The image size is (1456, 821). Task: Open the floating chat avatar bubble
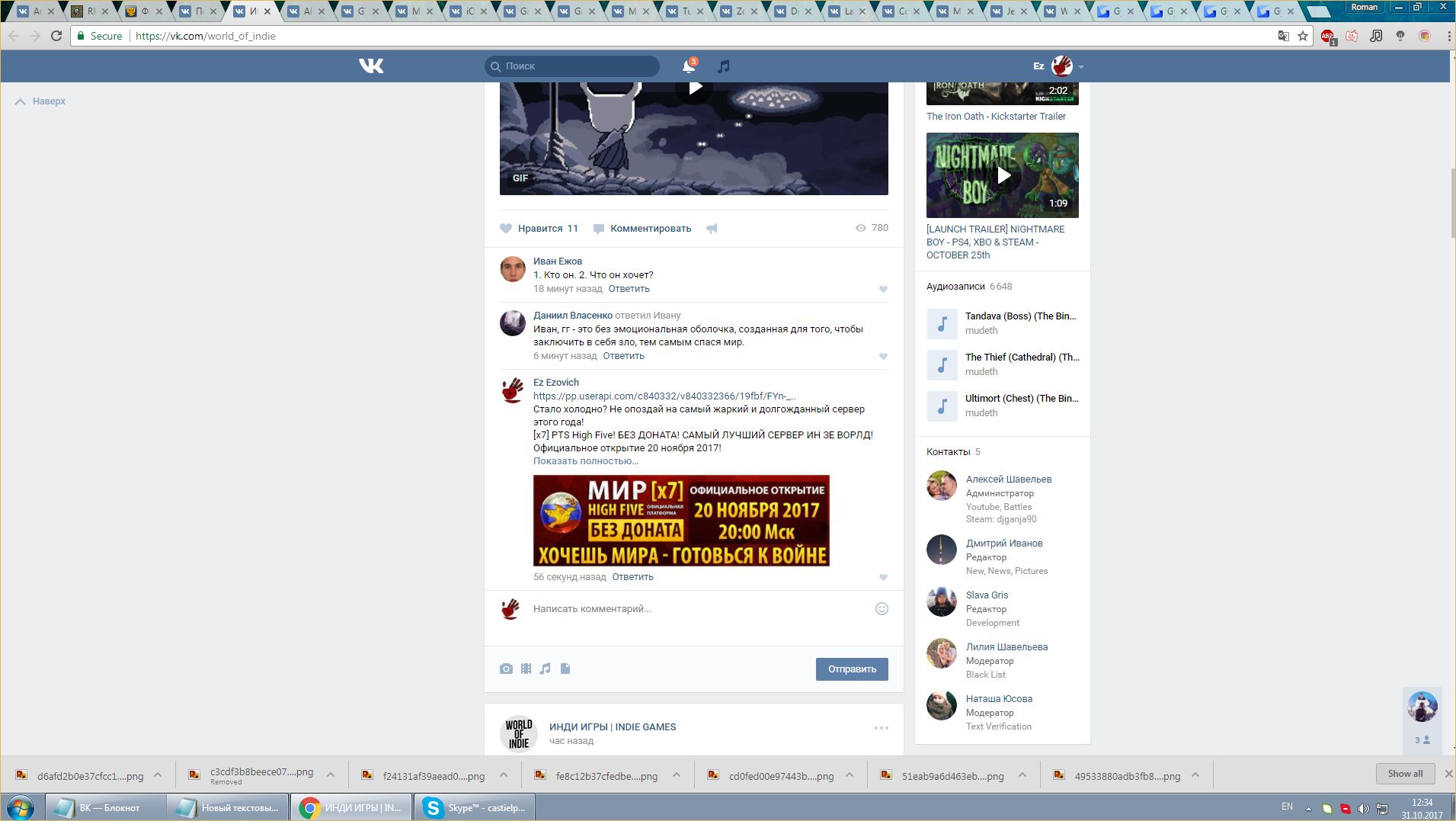(1422, 707)
